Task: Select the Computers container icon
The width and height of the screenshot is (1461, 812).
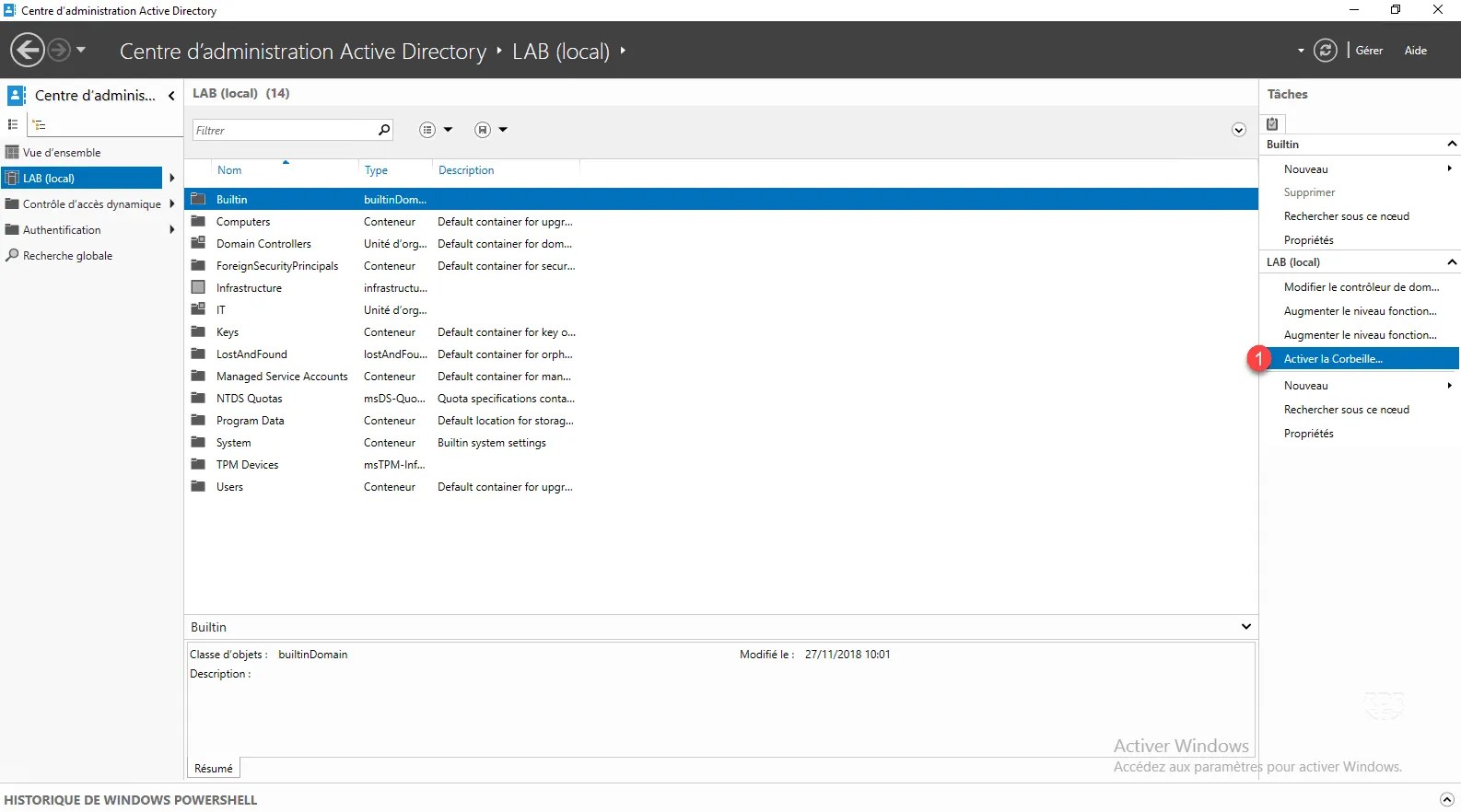Action: click(198, 221)
